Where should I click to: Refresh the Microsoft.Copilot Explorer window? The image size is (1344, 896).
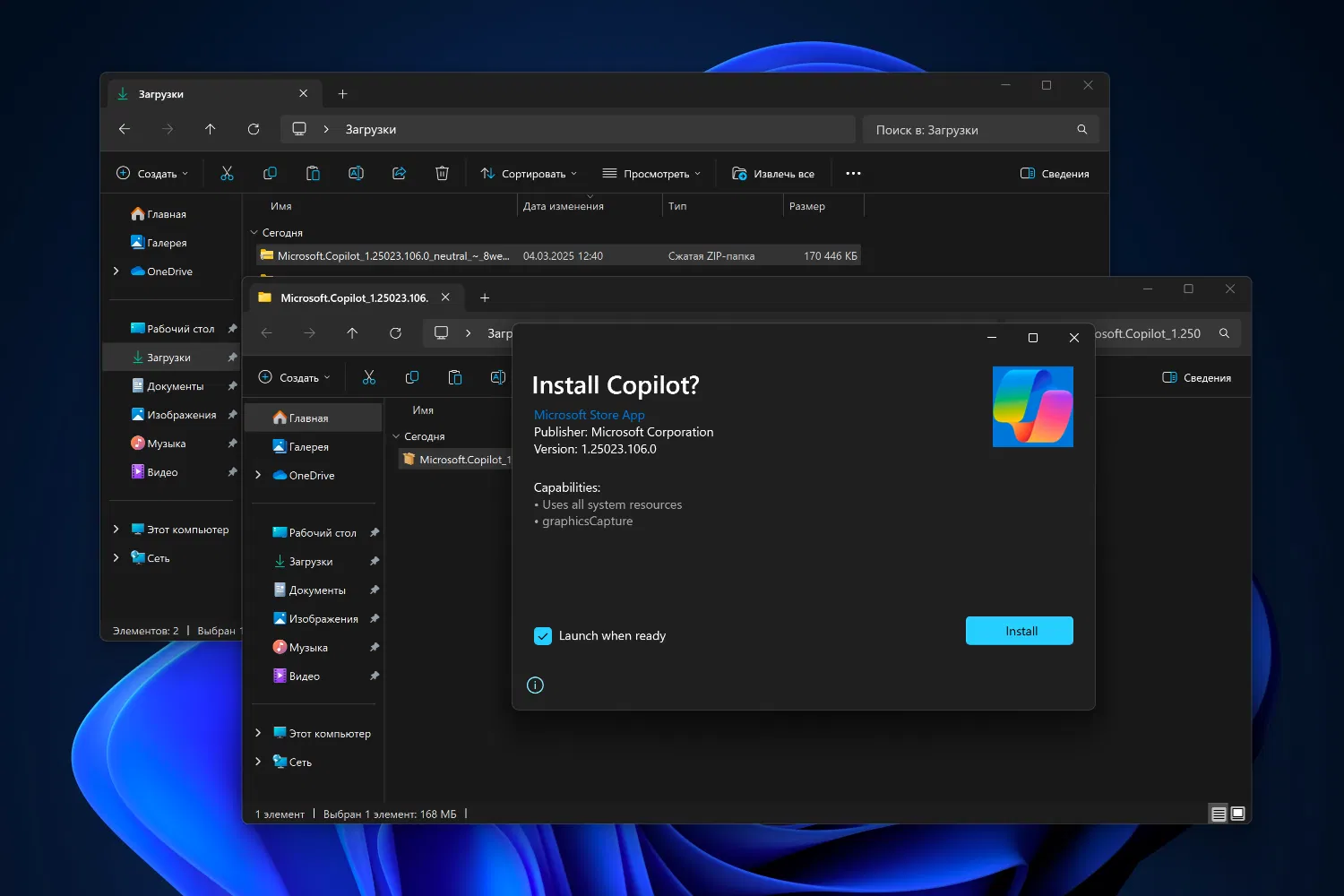point(395,333)
